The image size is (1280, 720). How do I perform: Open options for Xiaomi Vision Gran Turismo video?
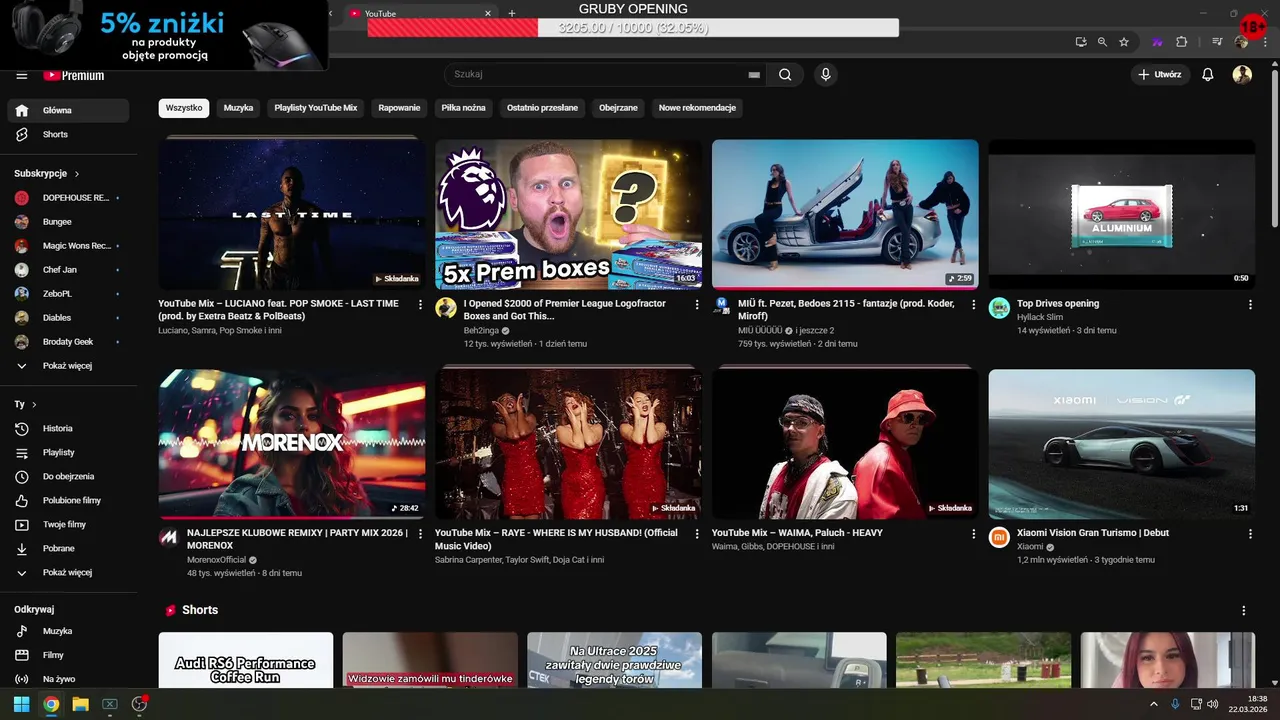pyautogui.click(x=1250, y=534)
